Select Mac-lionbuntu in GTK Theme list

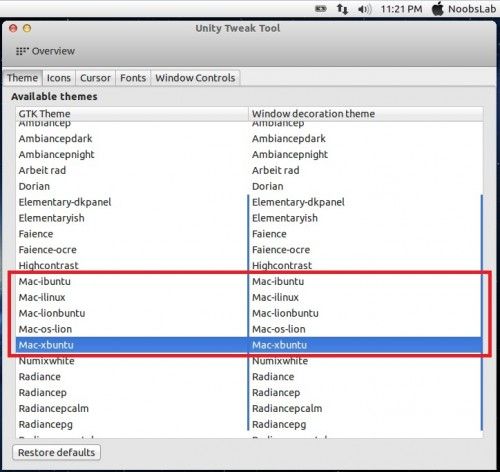point(132,313)
